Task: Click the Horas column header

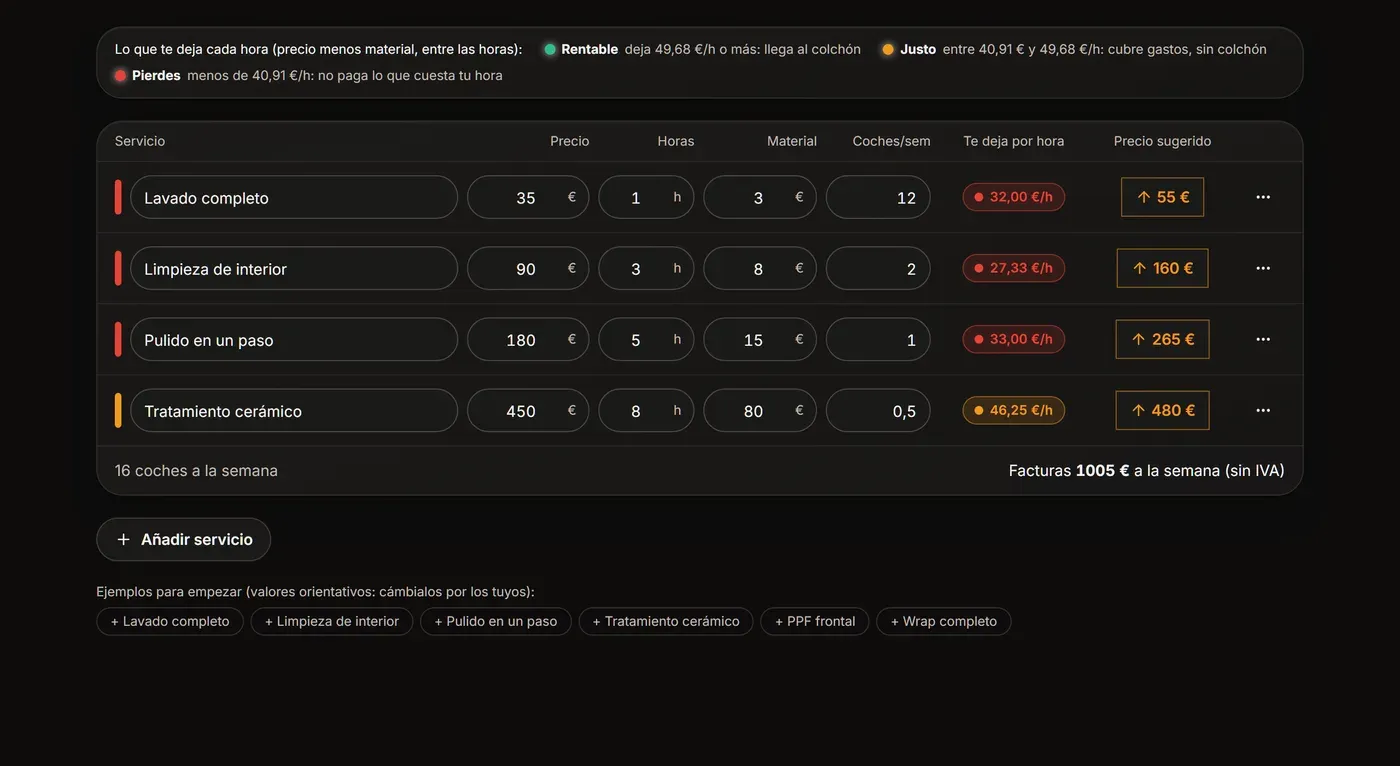Action: click(676, 141)
